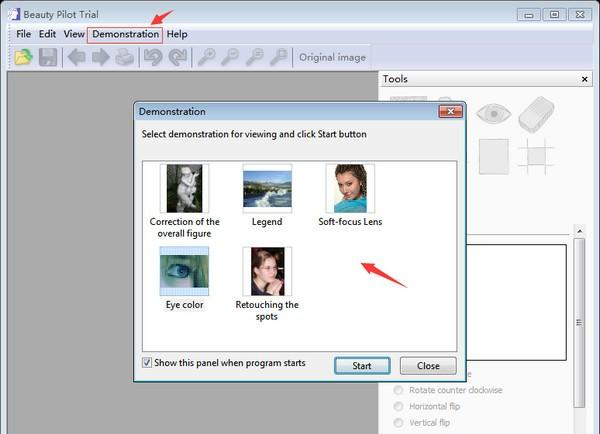This screenshot has height=434, width=600.
Task: Select the Legend demonstration thumbnail
Action: click(x=267, y=195)
